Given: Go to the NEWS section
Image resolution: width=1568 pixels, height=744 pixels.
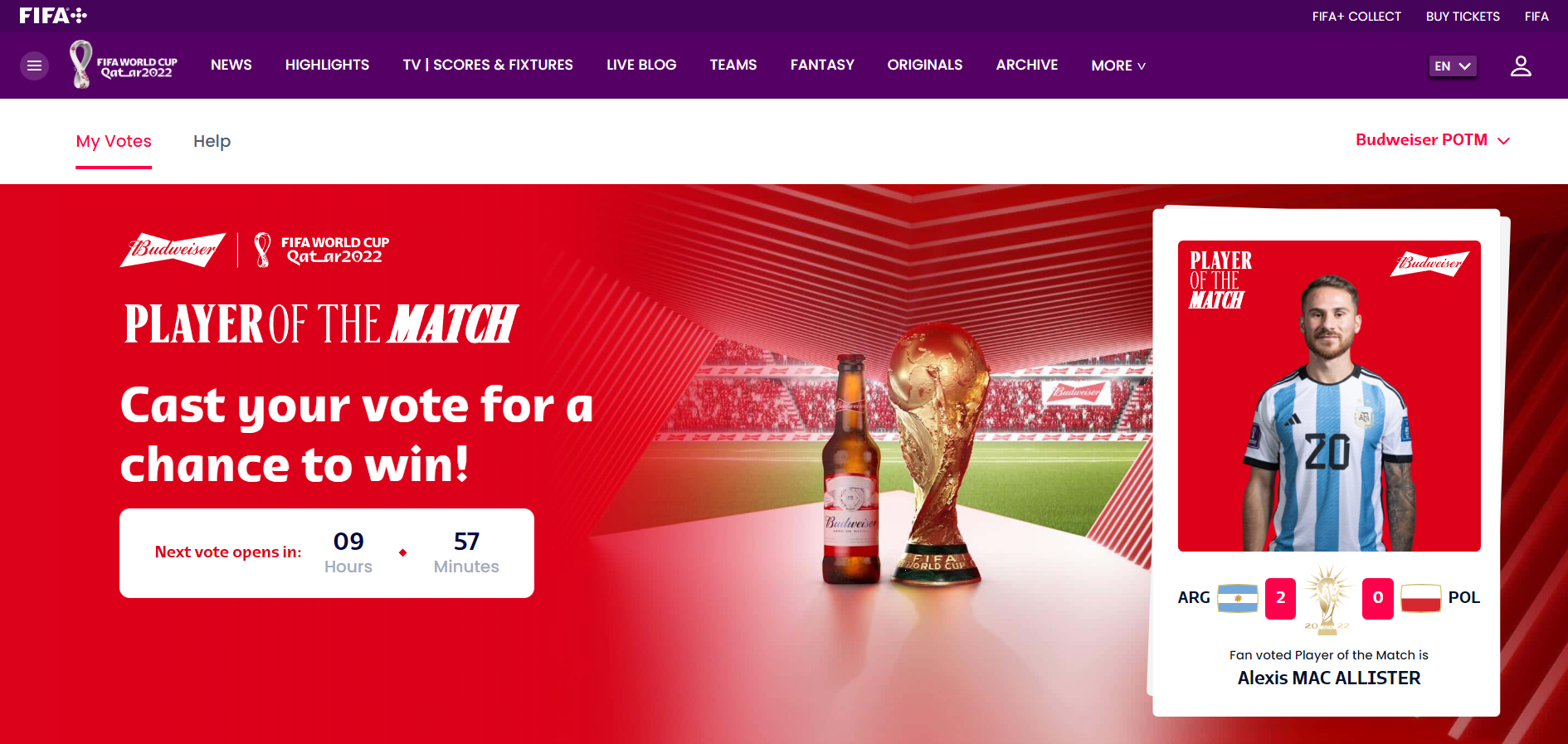Looking at the screenshot, I should (231, 65).
